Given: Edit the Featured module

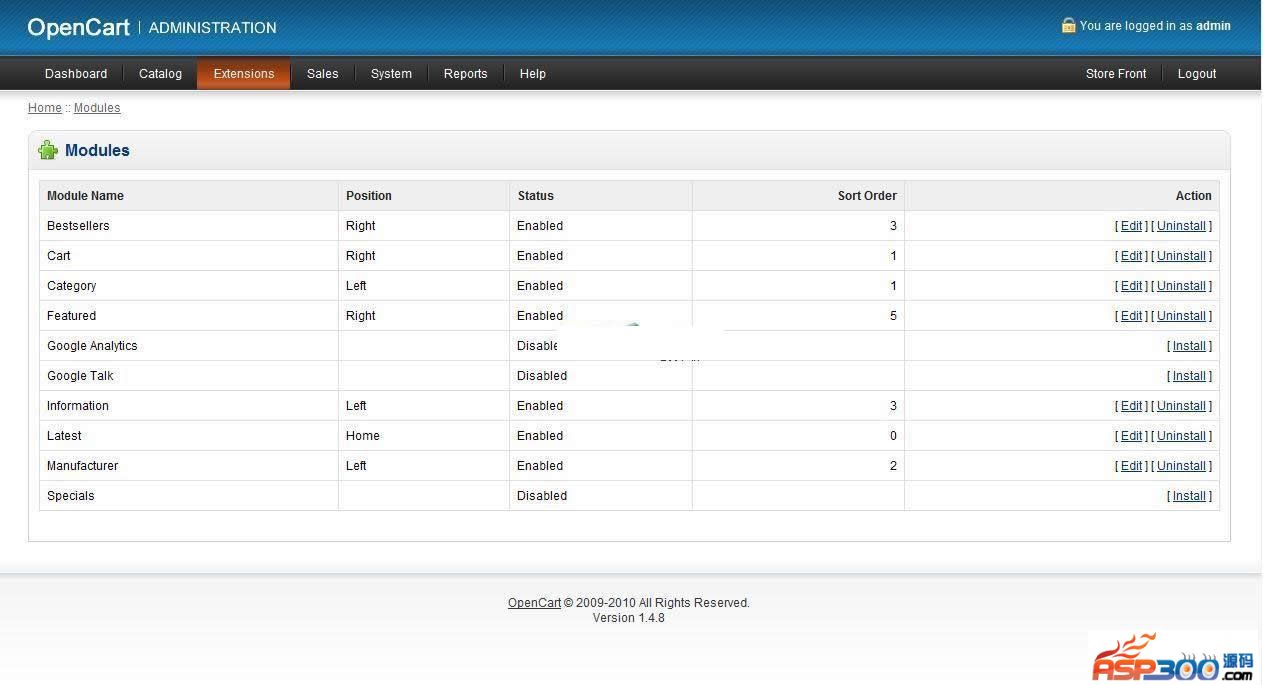Looking at the screenshot, I should coord(1131,316).
